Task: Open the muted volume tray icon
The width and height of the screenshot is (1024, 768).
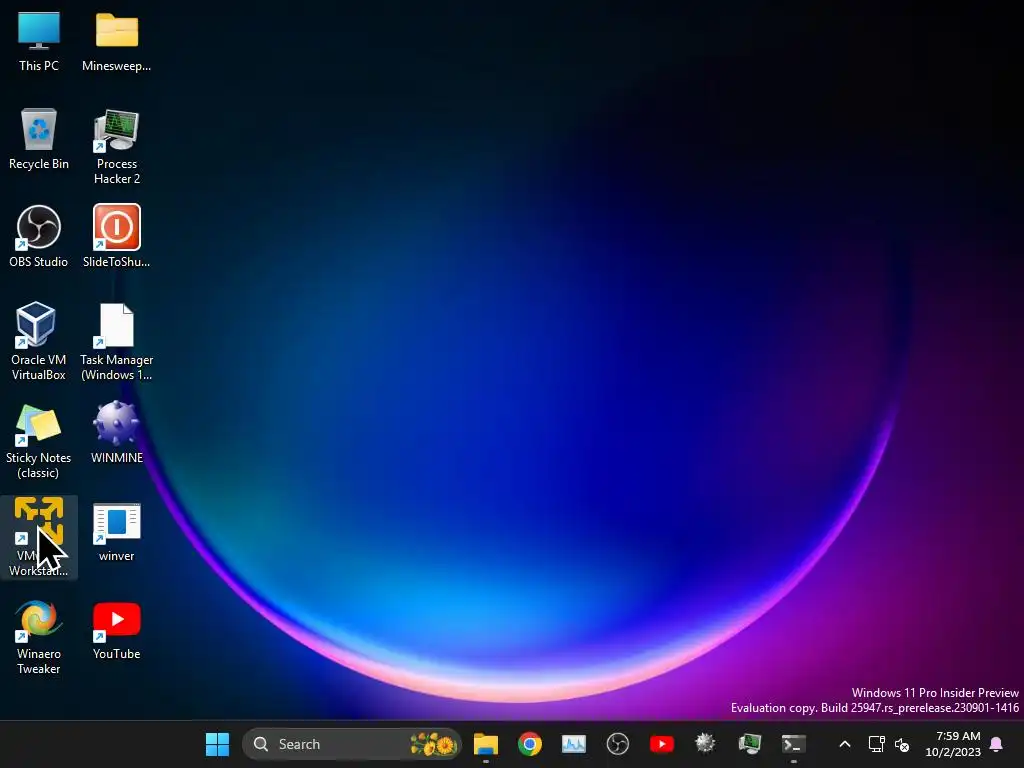Action: click(902, 744)
